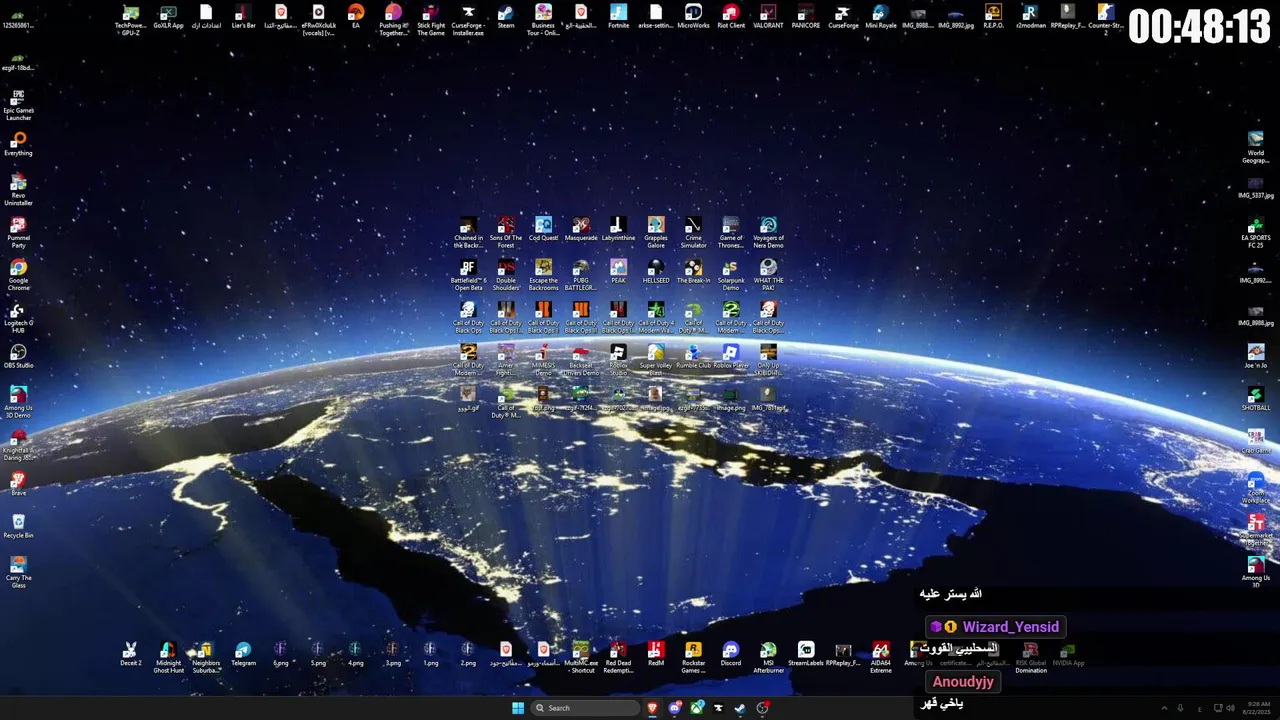This screenshot has width=1280, height=720.
Task: Select the Masquerade game shortcut
Action: click(581, 229)
